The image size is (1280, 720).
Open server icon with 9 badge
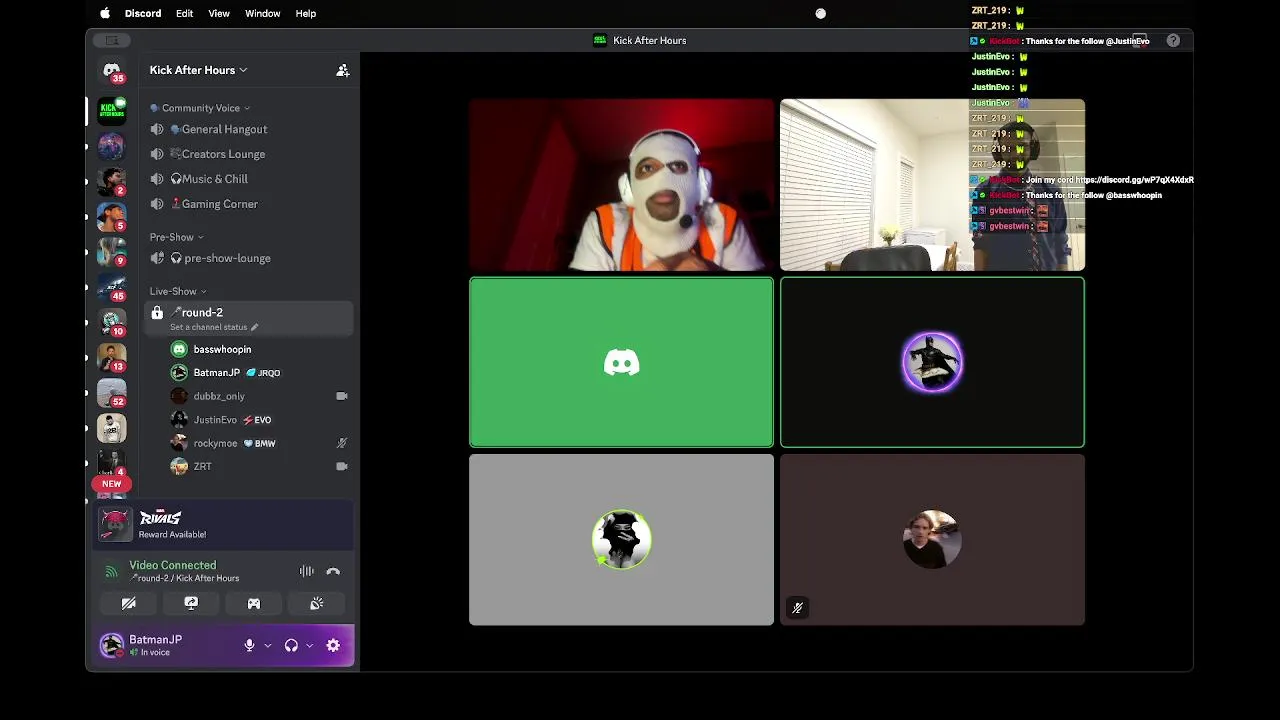tap(111, 253)
